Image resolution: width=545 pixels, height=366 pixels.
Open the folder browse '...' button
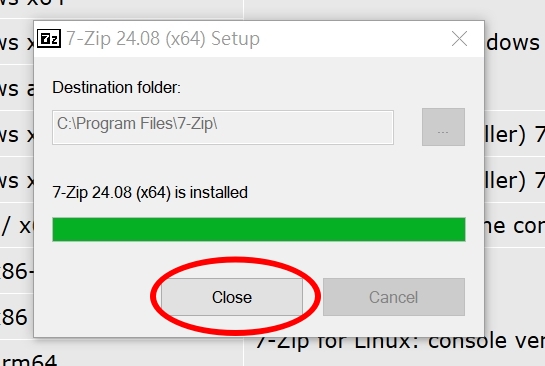click(x=443, y=127)
